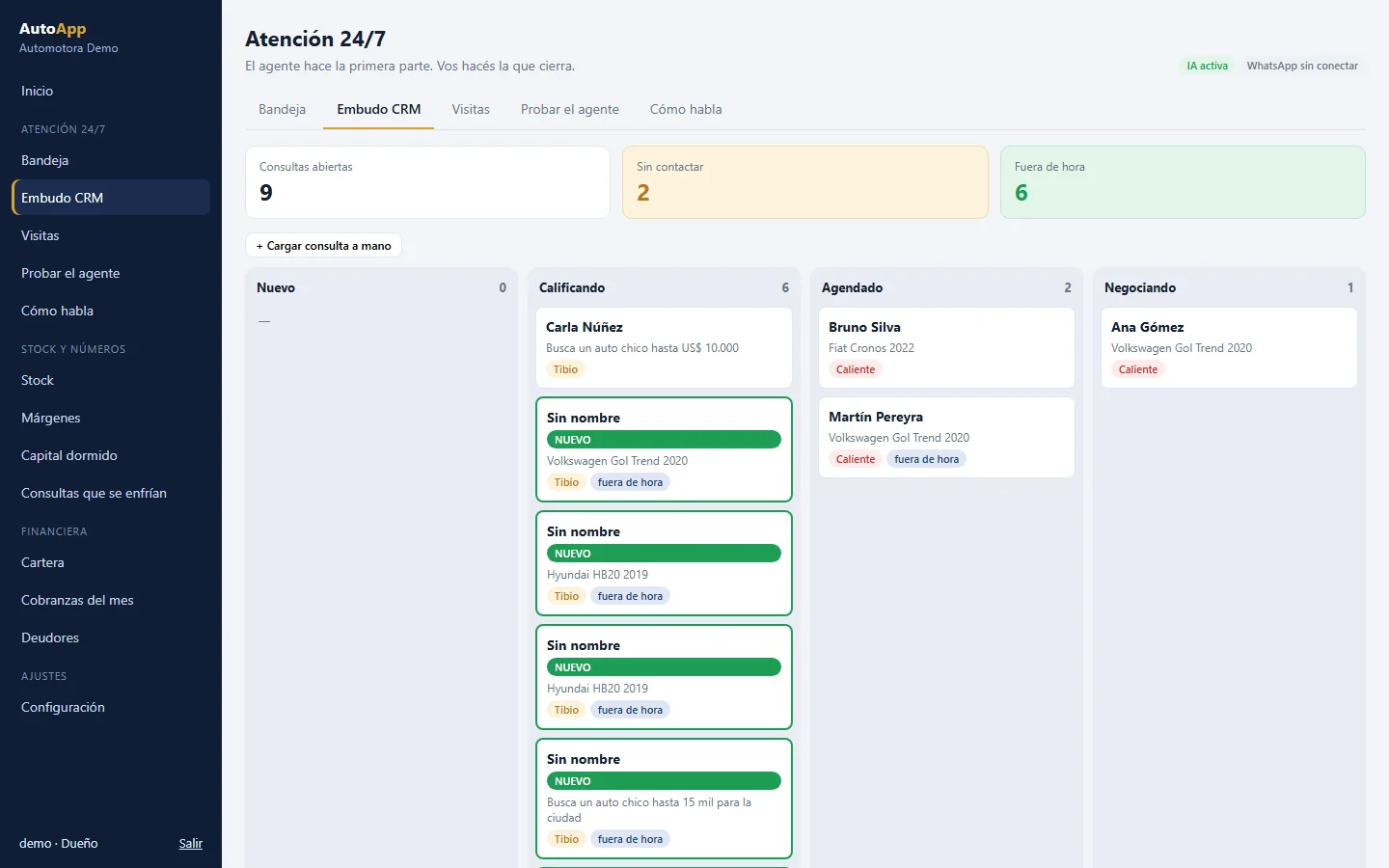Viewport: 1389px width, 868px height.
Task: Click the AutoApp logo
Action: point(52,29)
